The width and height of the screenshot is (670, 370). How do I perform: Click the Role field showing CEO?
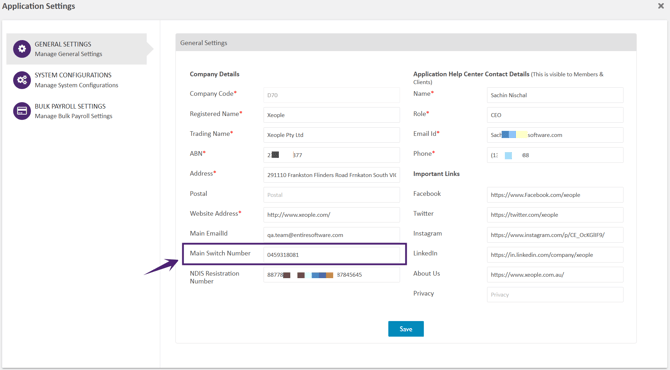tap(555, 115)
